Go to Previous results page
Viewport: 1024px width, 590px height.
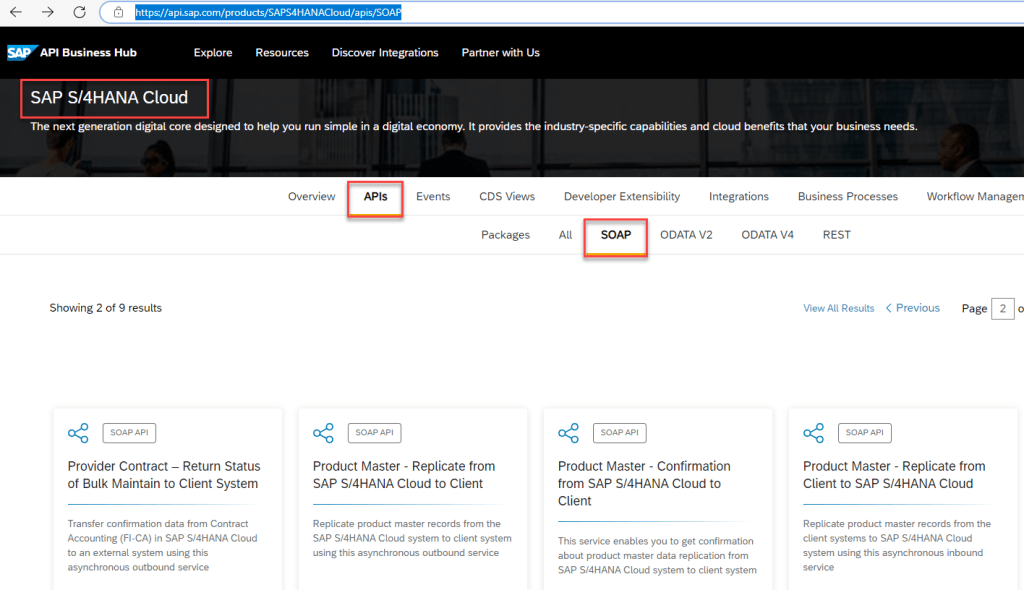912,308
